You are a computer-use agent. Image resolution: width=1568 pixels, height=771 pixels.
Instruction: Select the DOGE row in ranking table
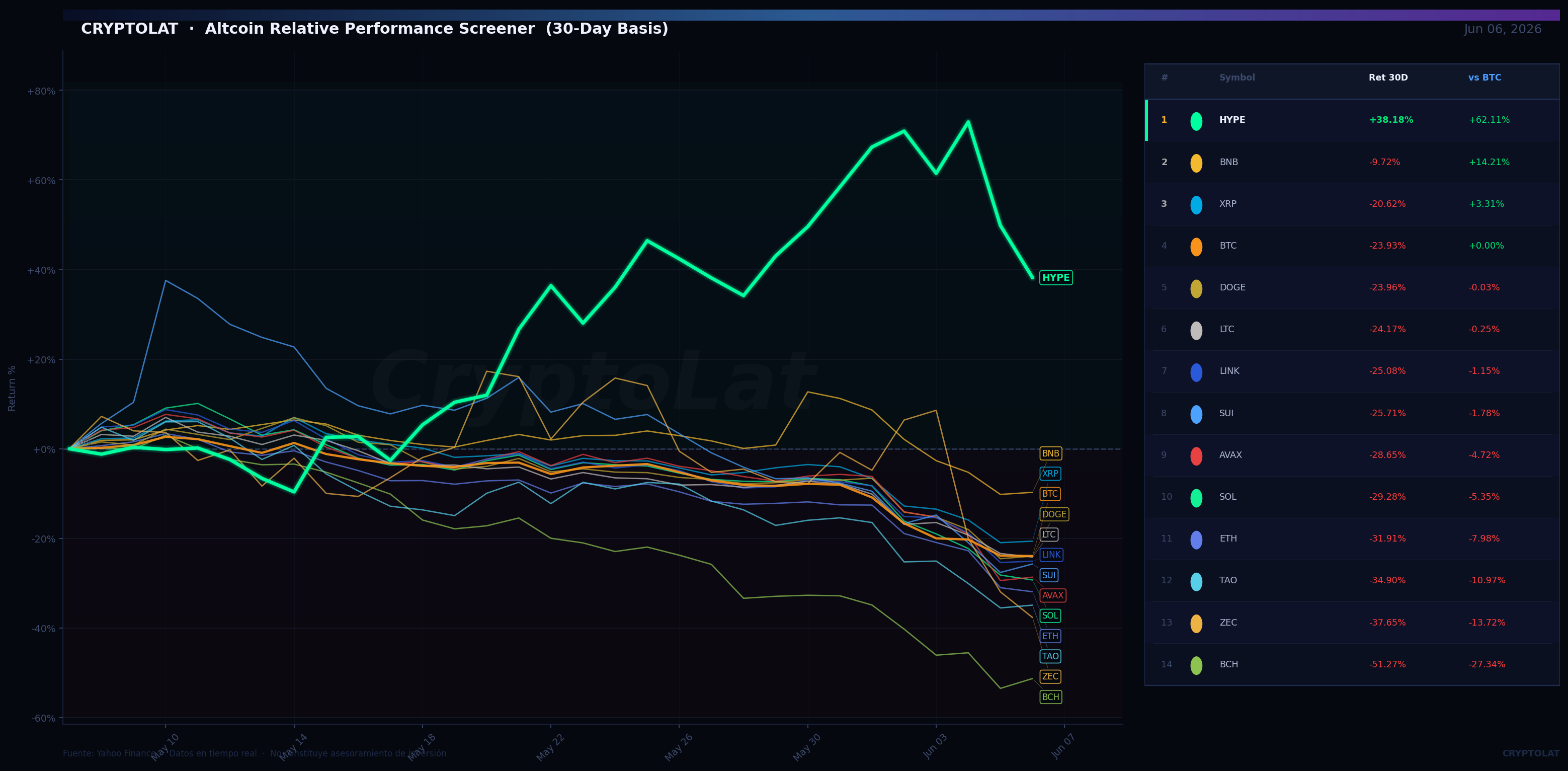click(x=1352, y=288)
